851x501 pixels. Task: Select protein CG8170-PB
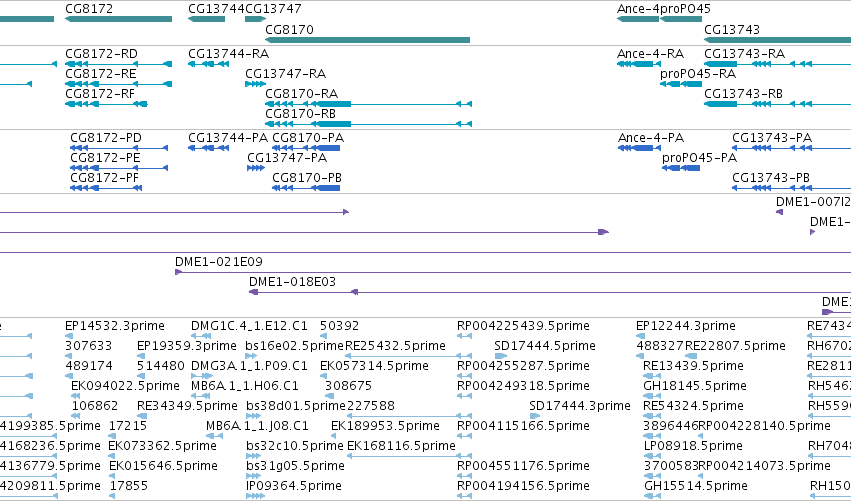[306, 188]
